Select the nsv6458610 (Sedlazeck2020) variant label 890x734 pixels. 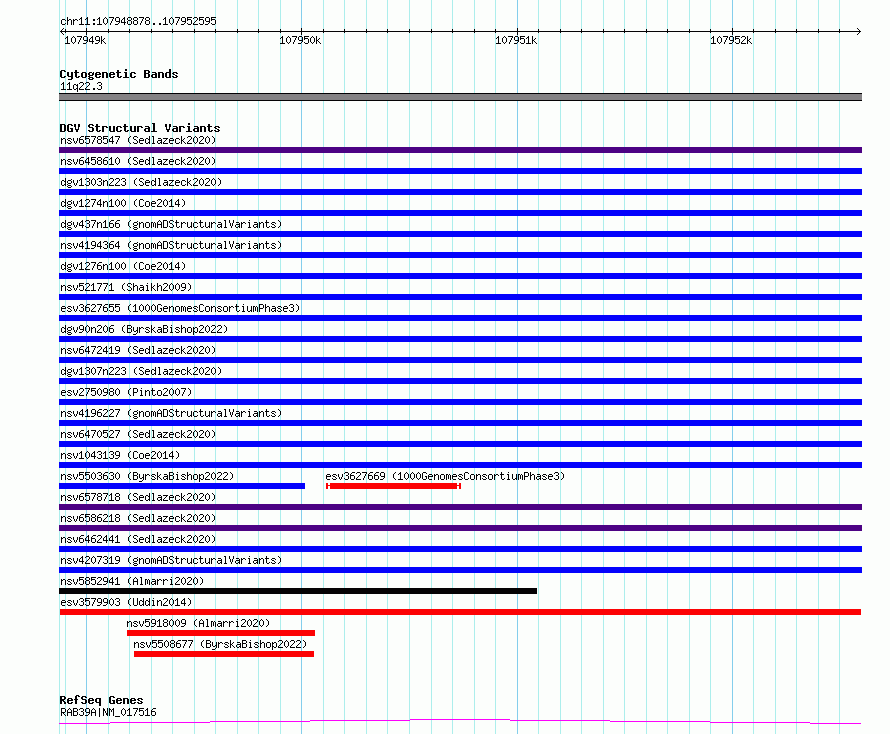click(138, 161)
